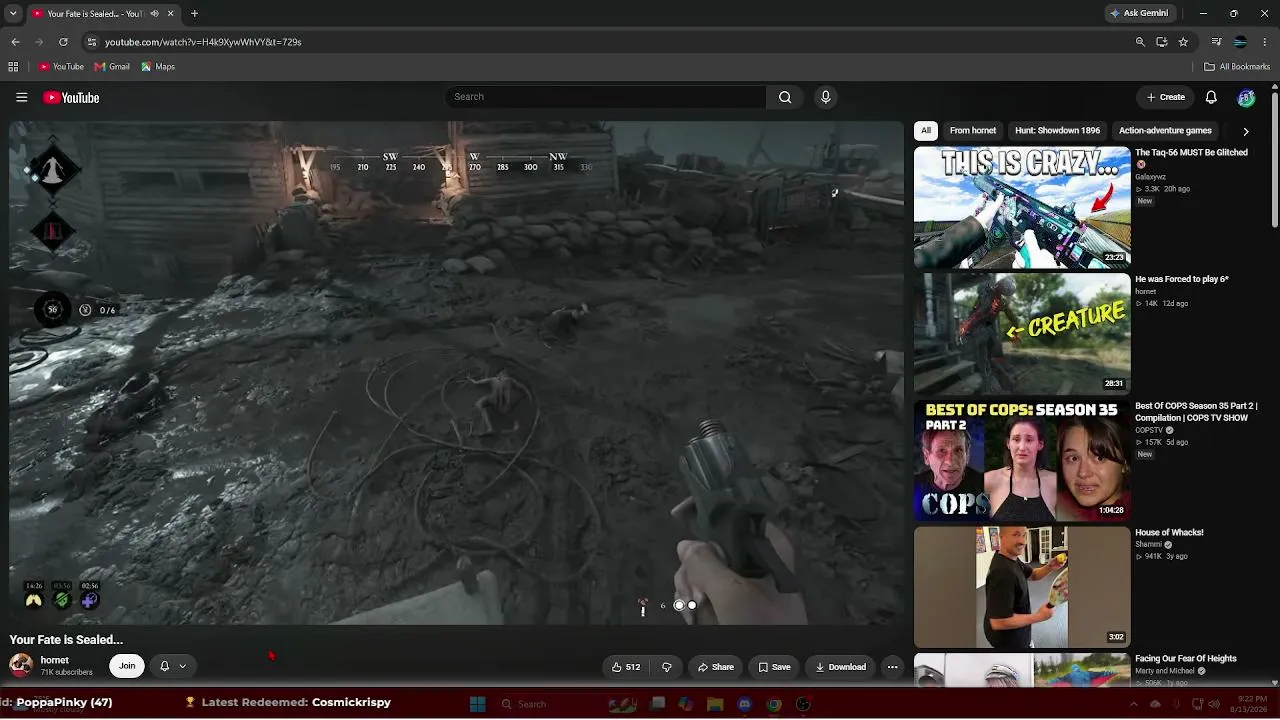Screen dimensions: 1280x720
Task: Open the Gmail bookmark
Action: [112, 67]
